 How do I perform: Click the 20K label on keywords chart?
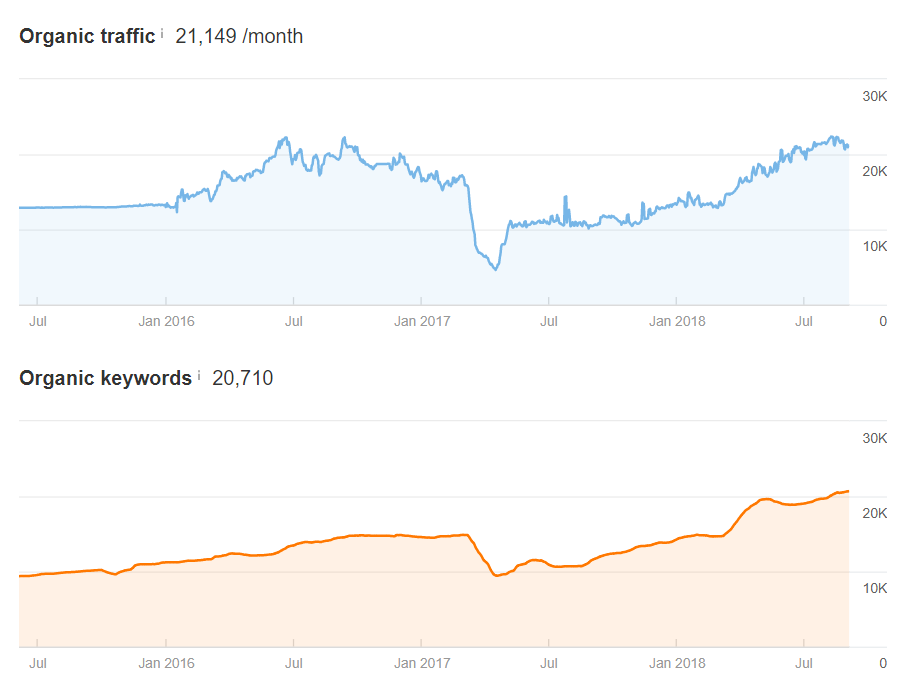[875, 512]
